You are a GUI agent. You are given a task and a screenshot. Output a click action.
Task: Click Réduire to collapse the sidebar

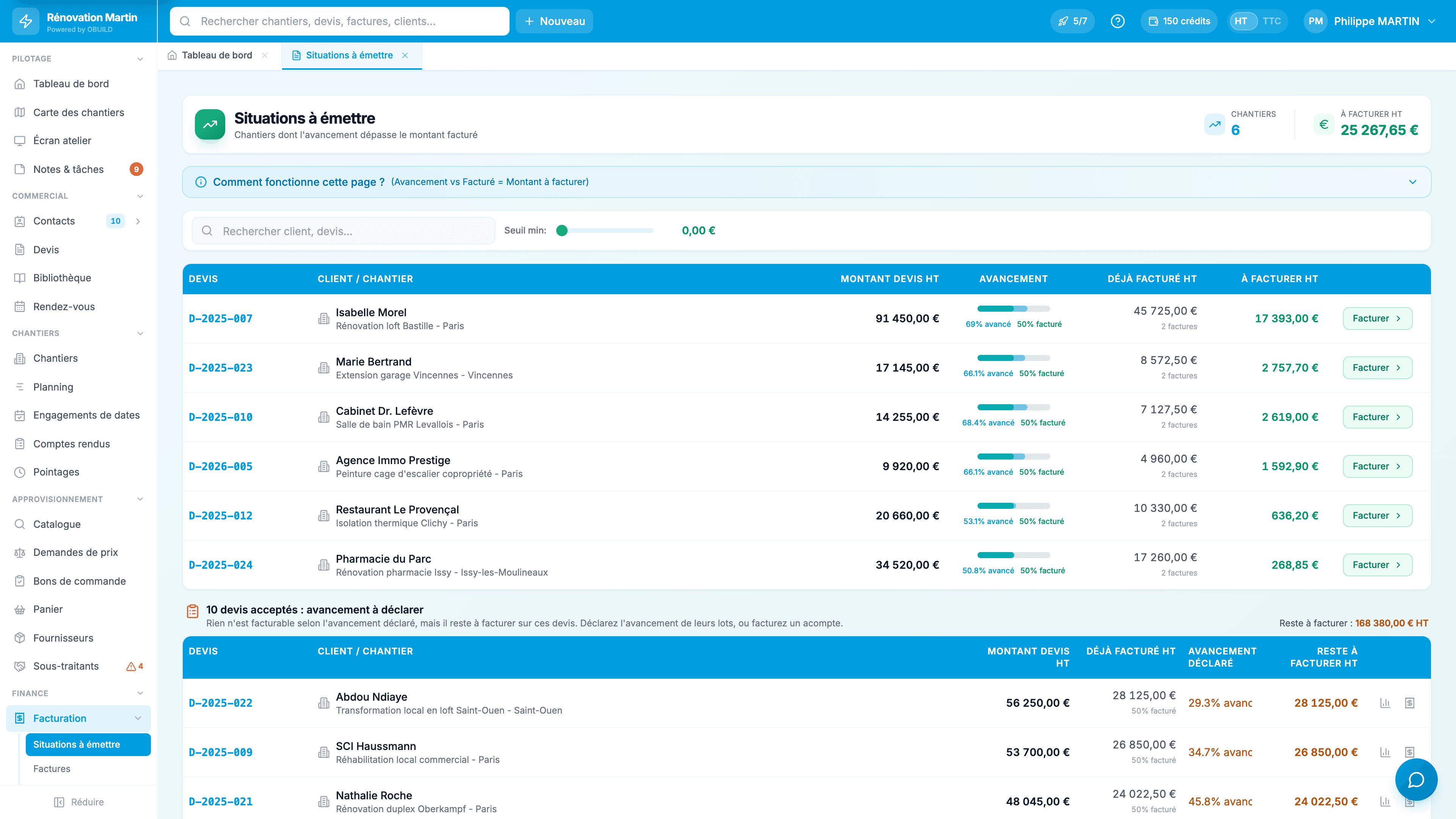78,802
